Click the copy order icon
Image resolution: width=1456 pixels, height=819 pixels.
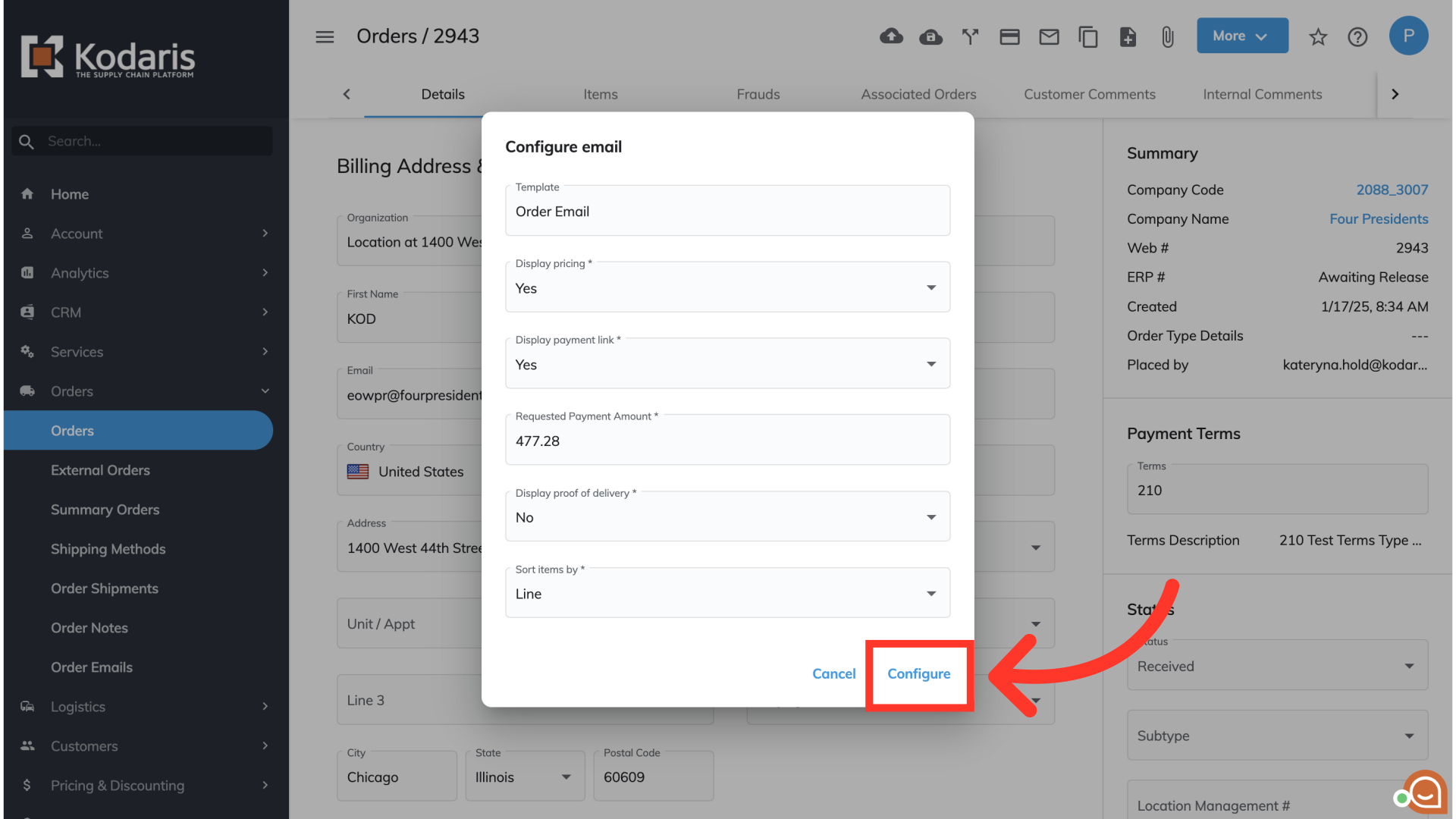pos(1088,36)
